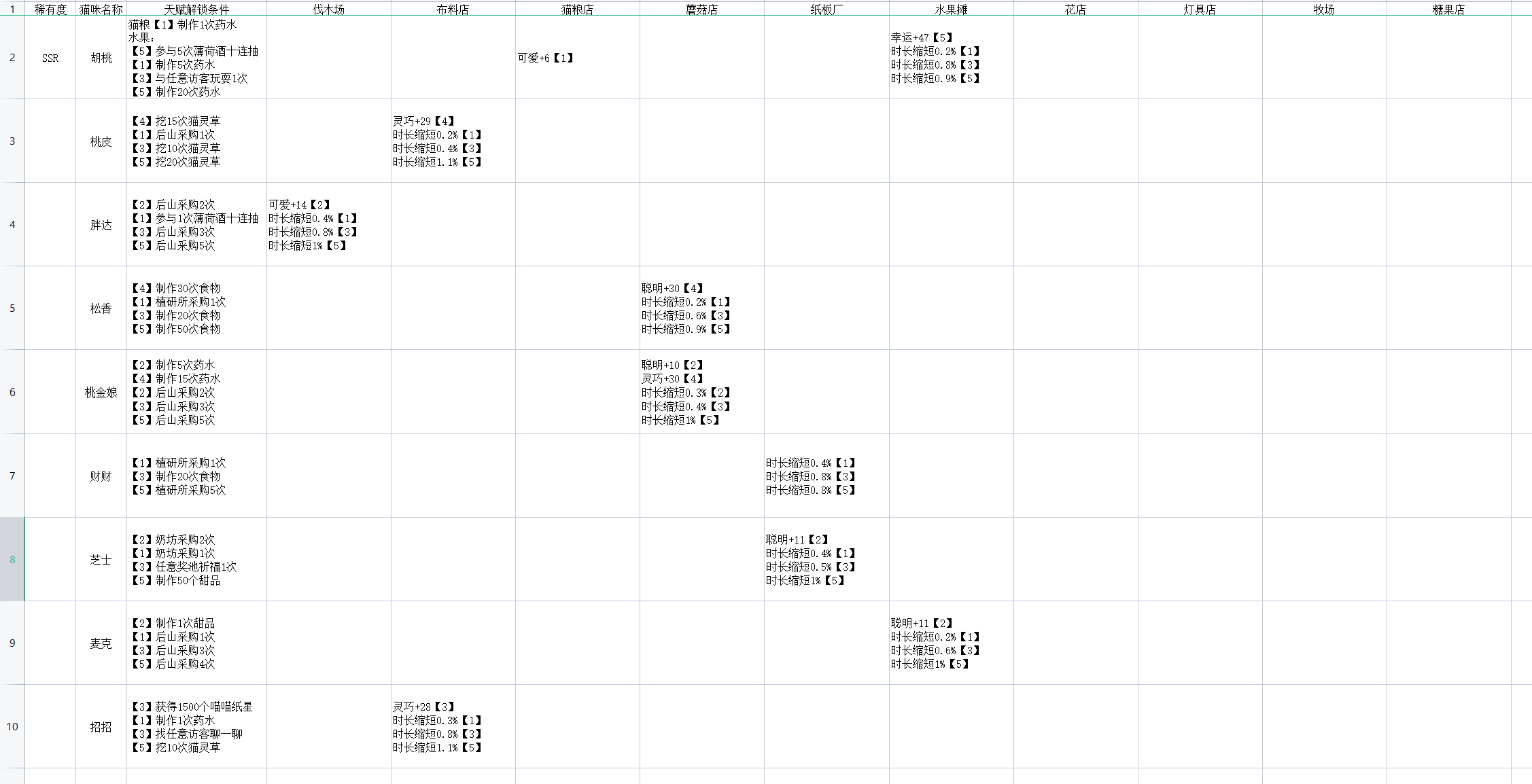The image size is (1532, 784).
Task: Select the 花店 column header cell
Action: point(1076,10)
